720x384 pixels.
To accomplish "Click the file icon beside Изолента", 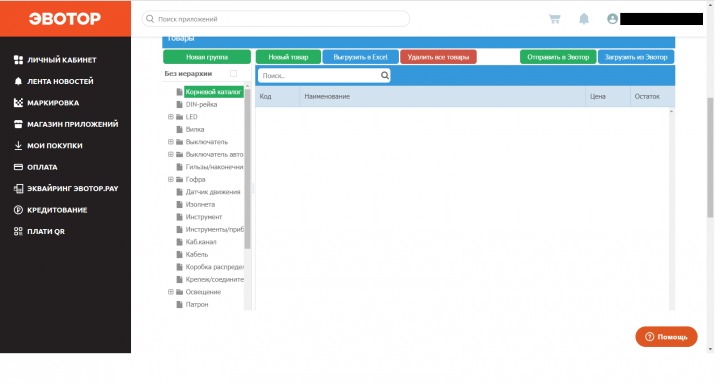I will point(180,204).
